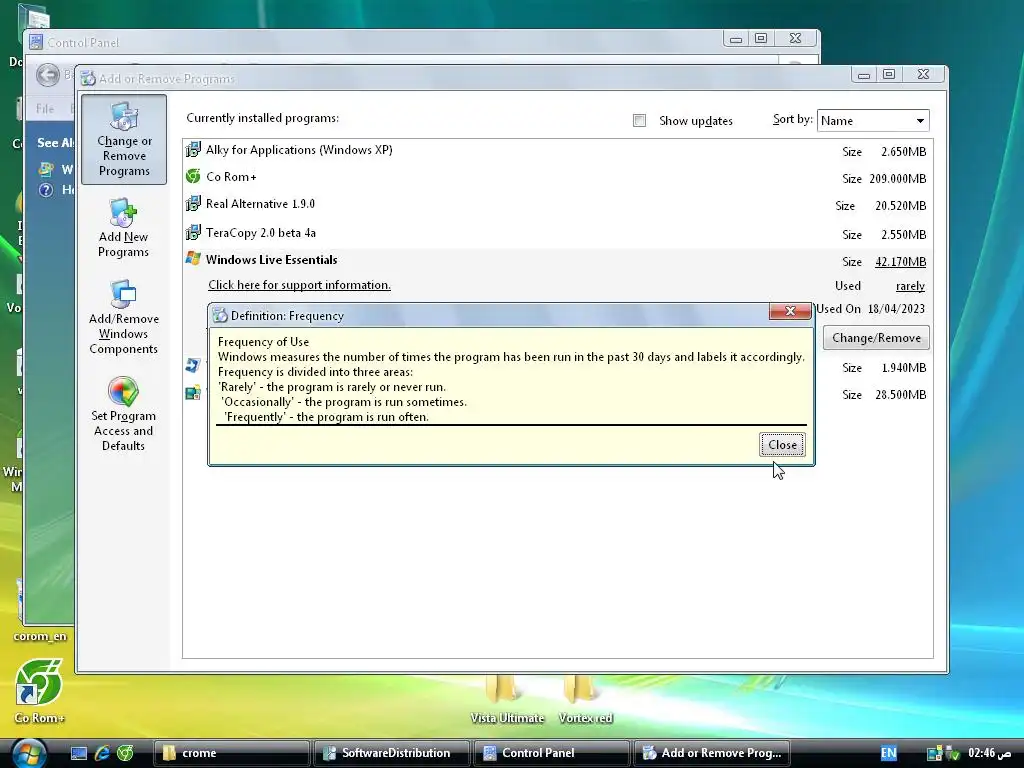Image resolution: width=1024 pixels, height=768 pixels.
Task: Switch to Control Panel taskbar button
Action: pyautogui.click(x=551, y=754)
